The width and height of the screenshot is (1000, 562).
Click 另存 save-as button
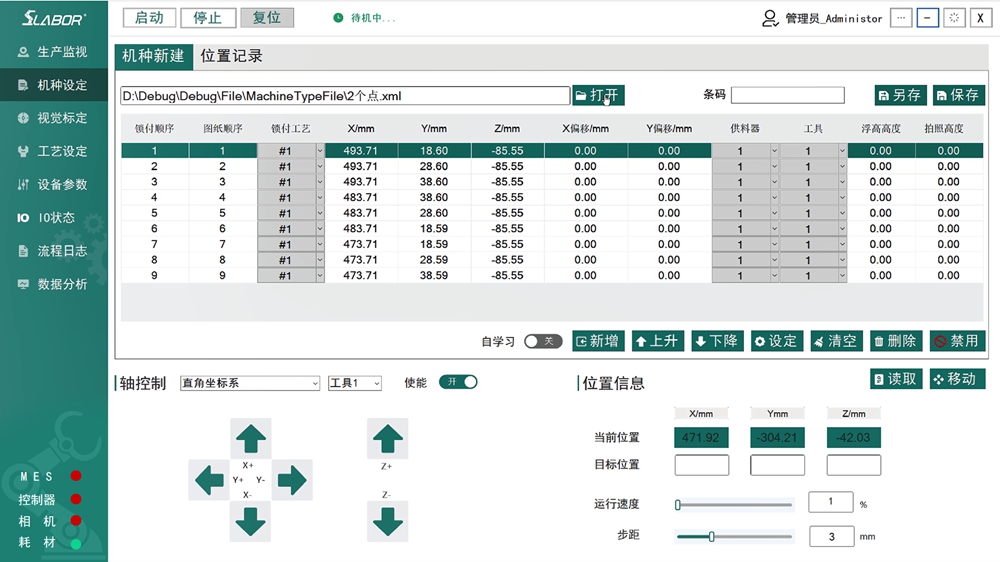click(900, 96)
